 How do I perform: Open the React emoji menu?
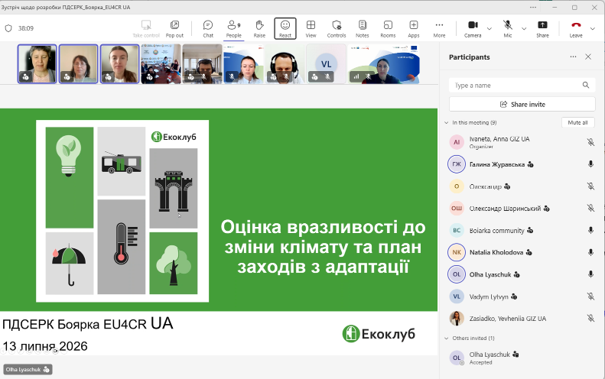tap(285, 29)
